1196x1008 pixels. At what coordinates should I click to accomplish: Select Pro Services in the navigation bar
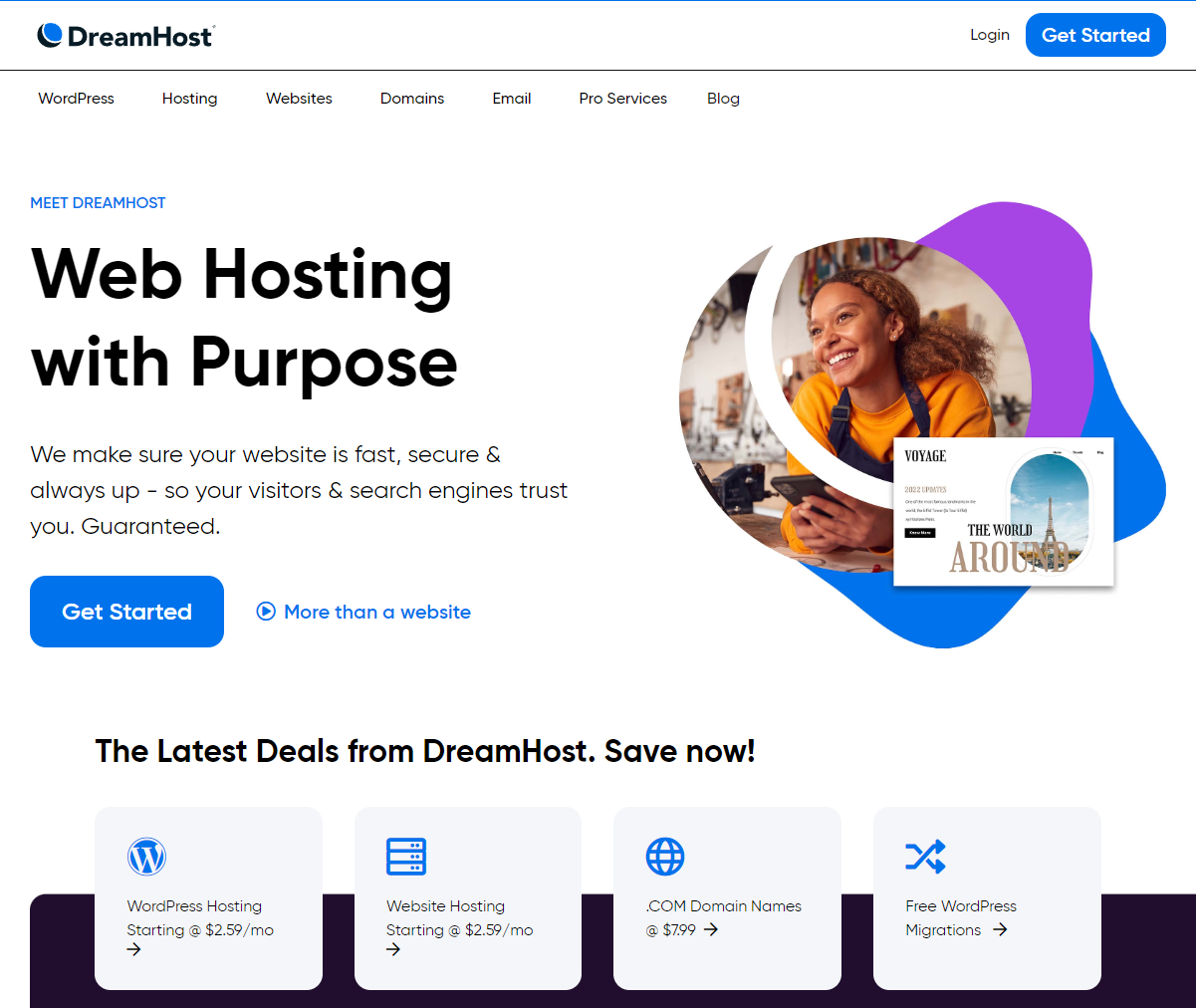(623, 99)
